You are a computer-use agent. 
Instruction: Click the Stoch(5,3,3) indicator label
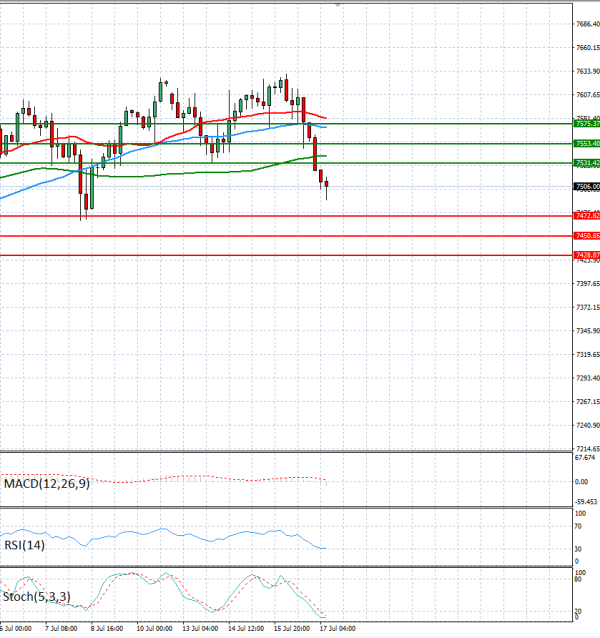tap(37, 597)
